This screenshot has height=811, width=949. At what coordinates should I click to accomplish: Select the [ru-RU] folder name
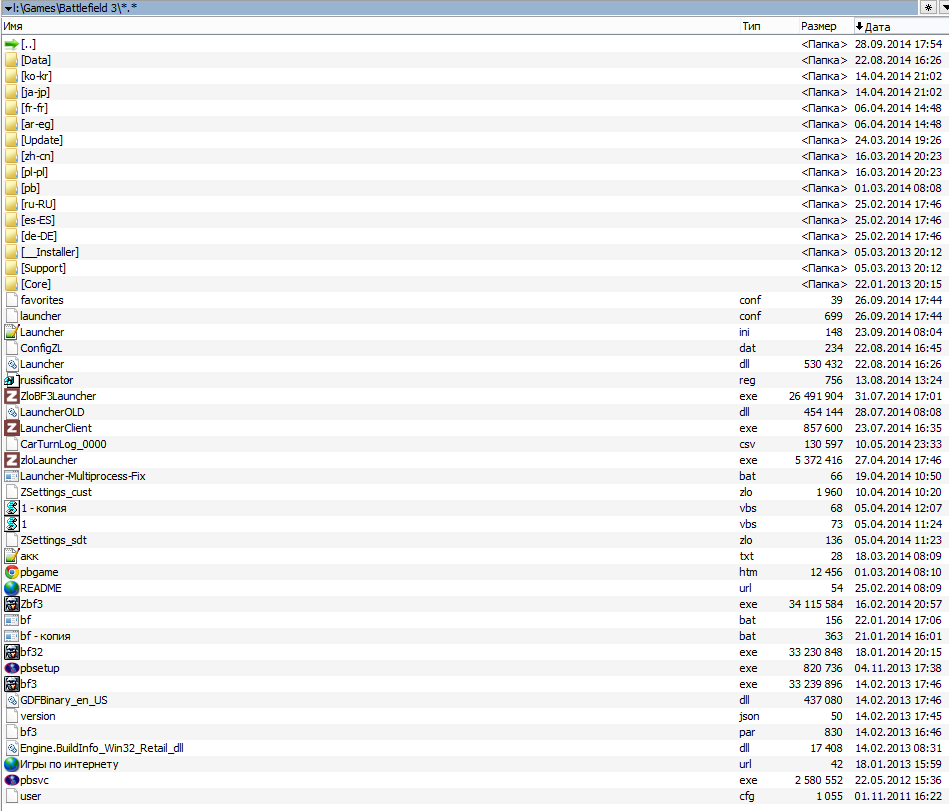click(38, 204)
